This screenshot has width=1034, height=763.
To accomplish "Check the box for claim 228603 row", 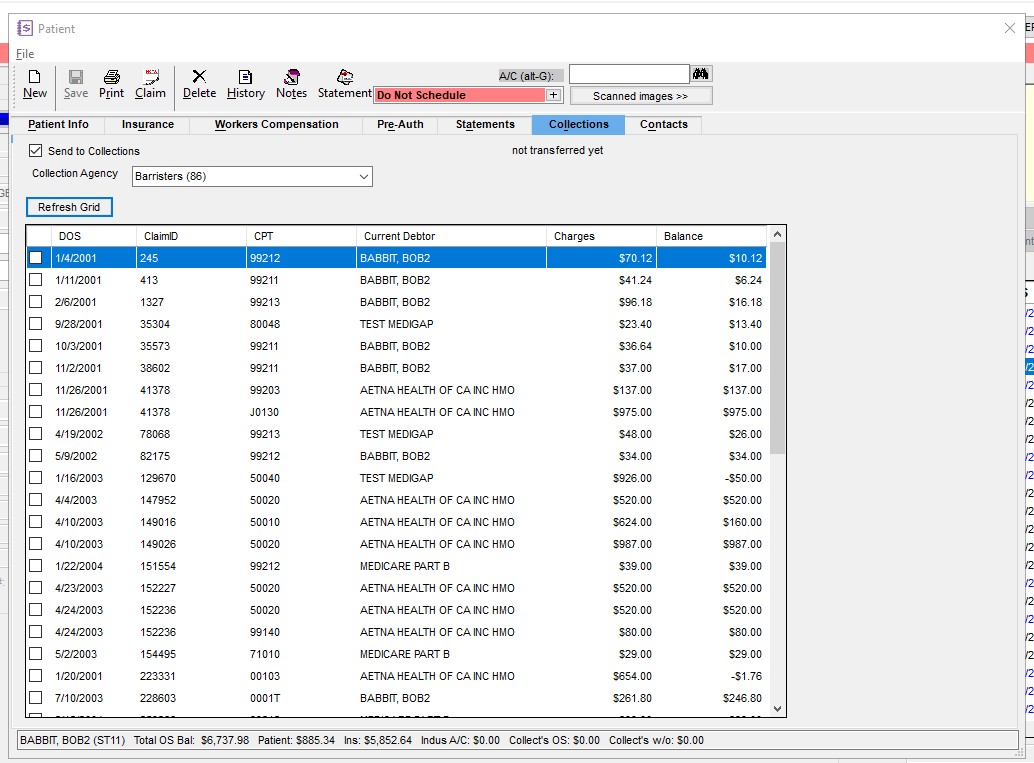I will coord(36,698).
